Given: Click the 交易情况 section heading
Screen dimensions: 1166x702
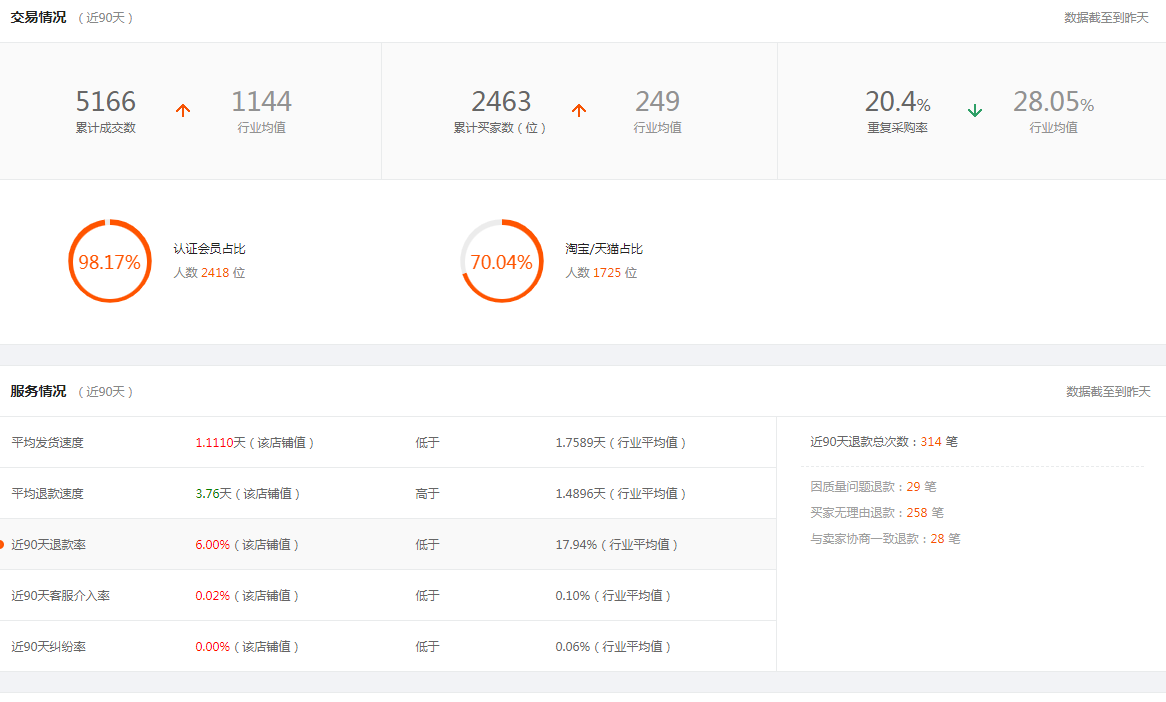Looking at the screenshot, I should click(38, 18).
